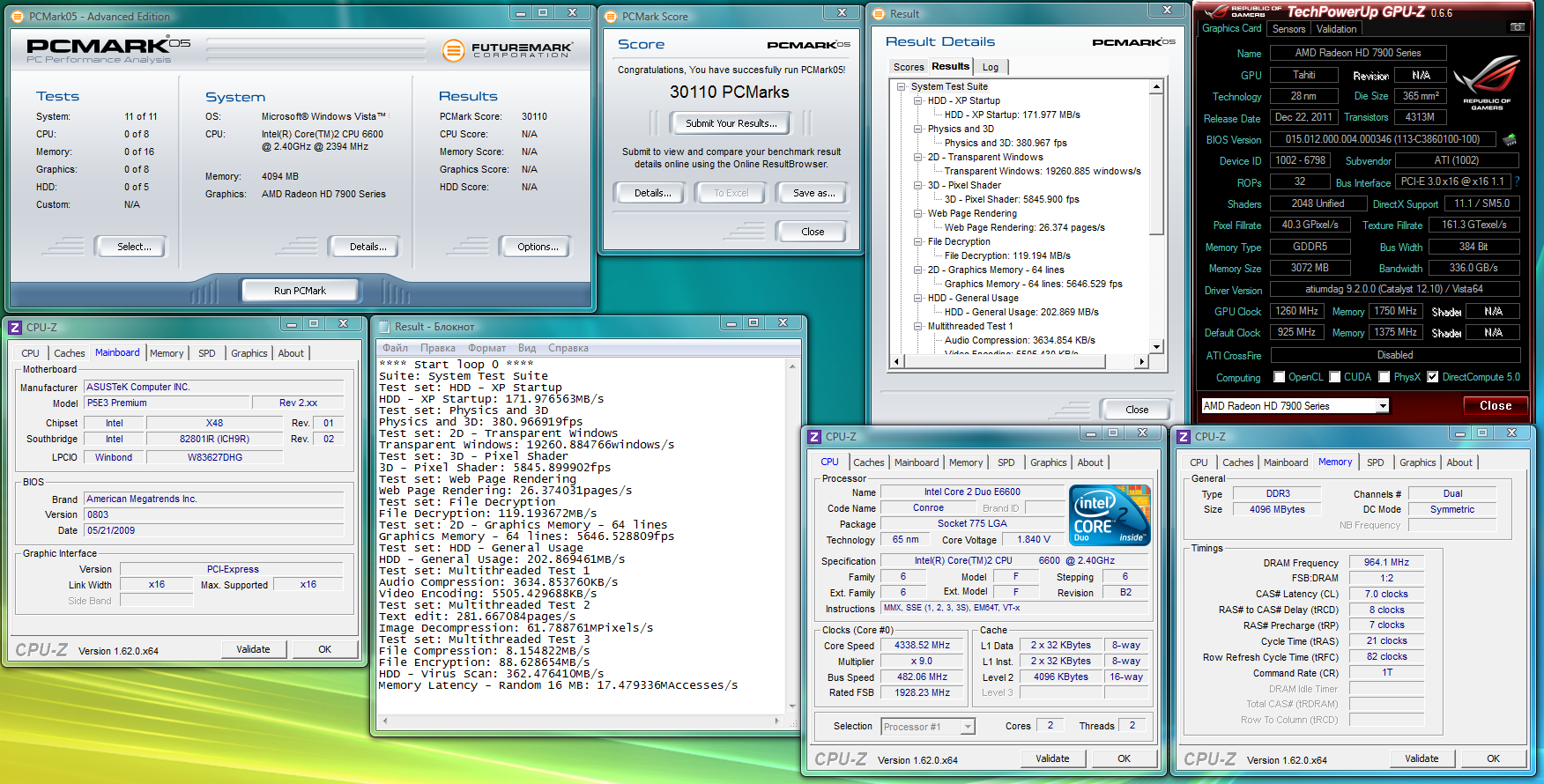The width and height of the screenshot is (1544, 784).
Task: Open the Scores tab in Result Details
Action: pyautogui.click(x=909, y=67)
